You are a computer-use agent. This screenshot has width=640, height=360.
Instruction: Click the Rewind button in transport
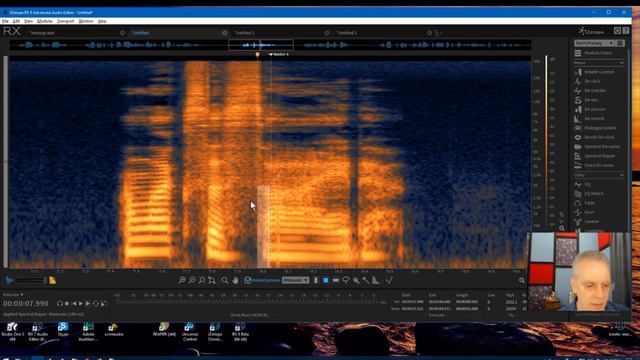click(74, 304)
